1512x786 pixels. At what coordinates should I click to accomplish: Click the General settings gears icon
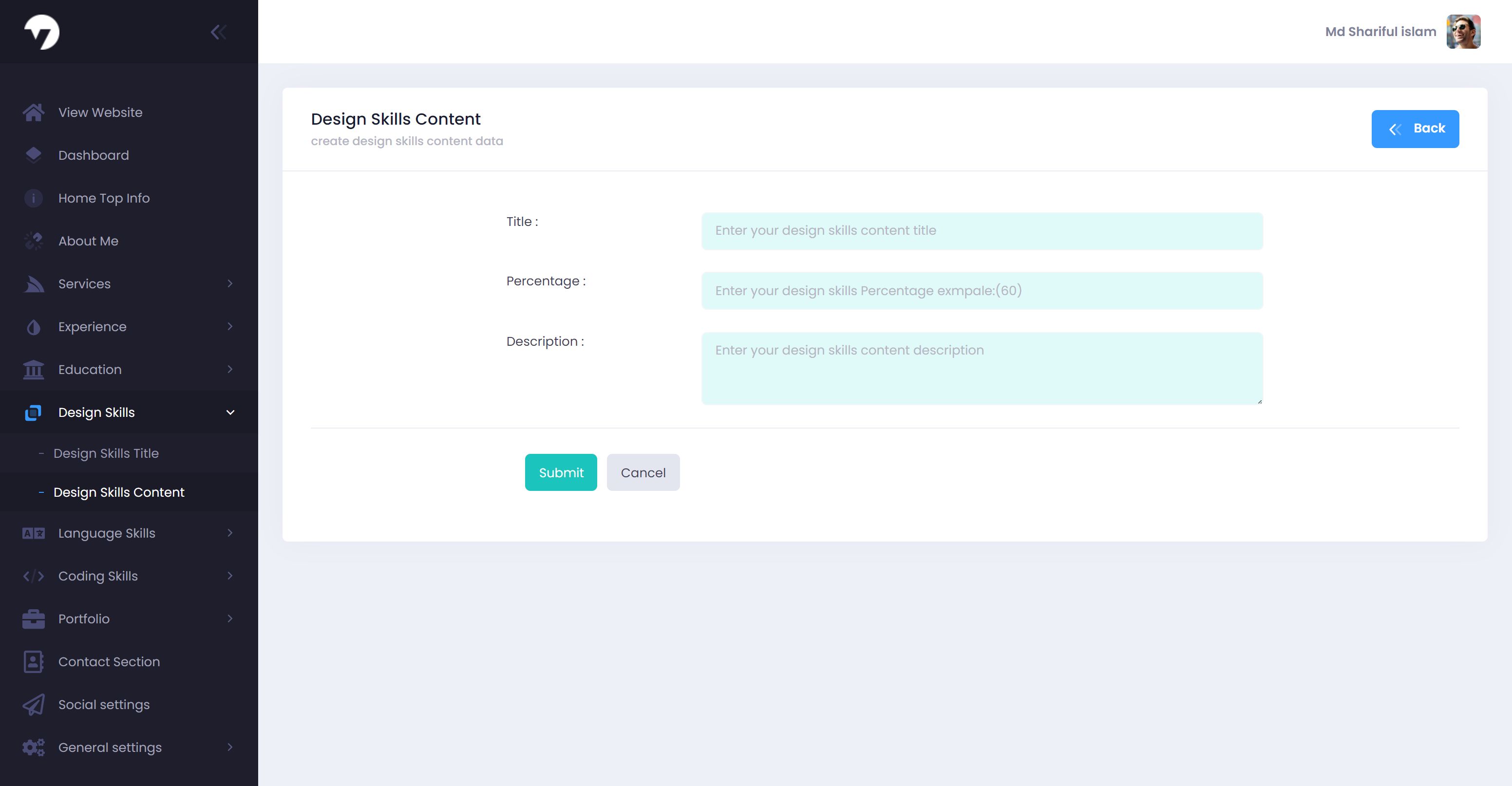point(34,747)
